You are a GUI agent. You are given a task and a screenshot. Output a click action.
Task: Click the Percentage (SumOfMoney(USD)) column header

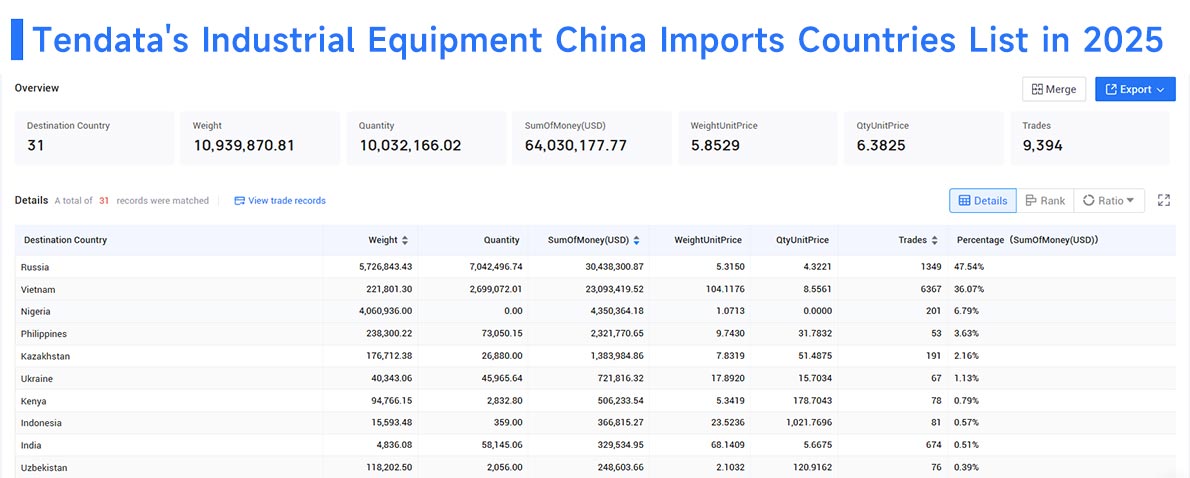(x=1028, y=240)
